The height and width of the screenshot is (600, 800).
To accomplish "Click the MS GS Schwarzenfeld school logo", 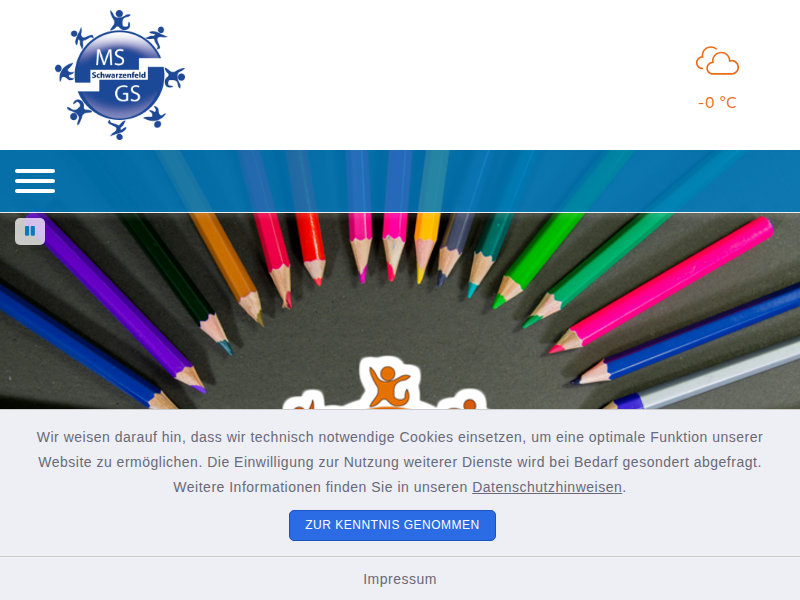I will (x=120, y=74).
